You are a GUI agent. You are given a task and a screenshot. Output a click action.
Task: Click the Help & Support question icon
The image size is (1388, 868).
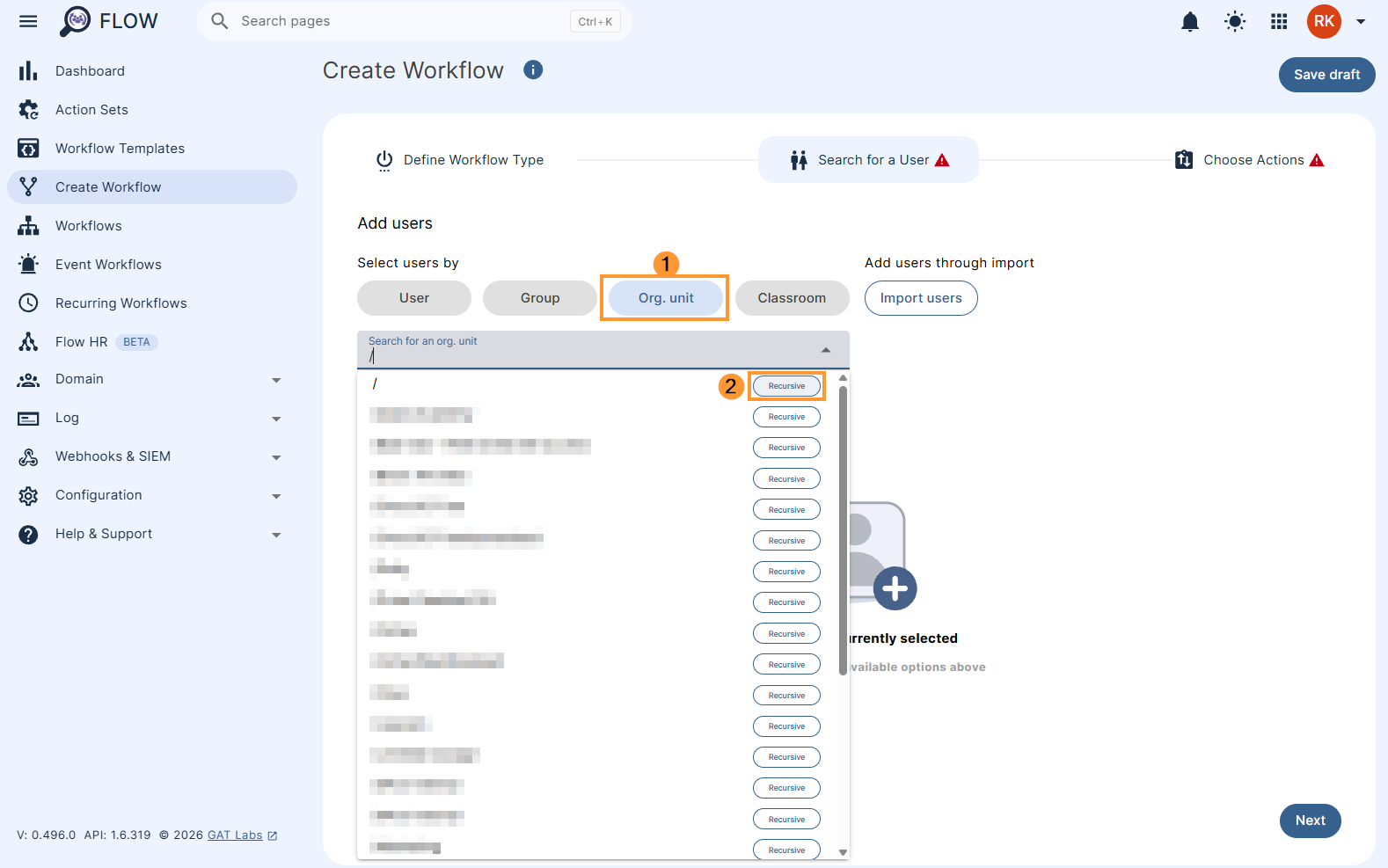point(28,535)
